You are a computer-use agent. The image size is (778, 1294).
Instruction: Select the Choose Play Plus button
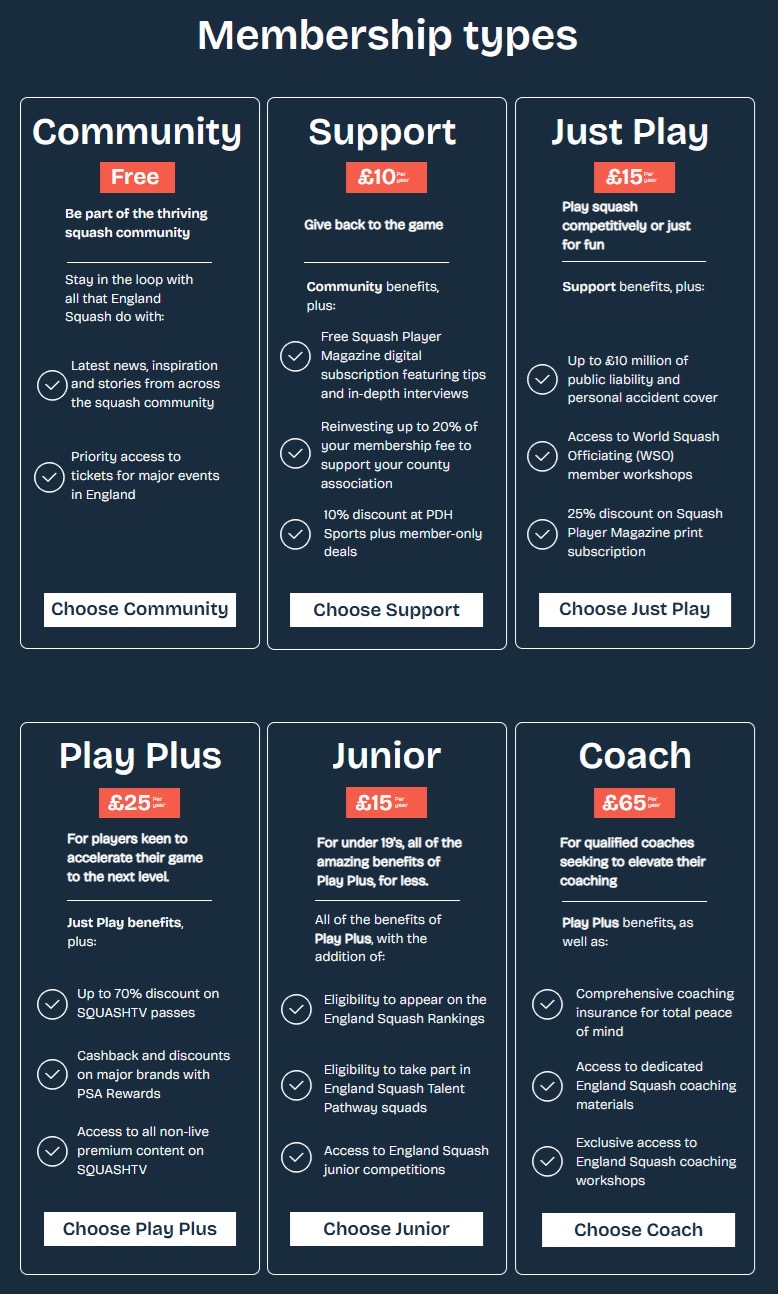140,1229
